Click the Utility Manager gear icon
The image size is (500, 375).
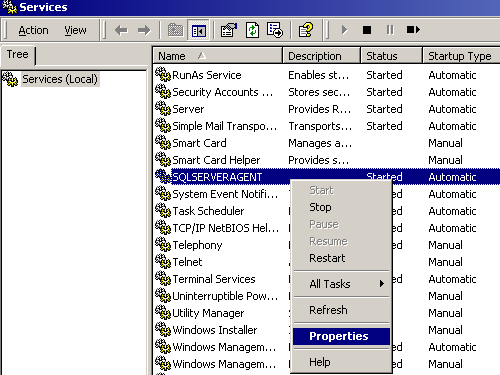tap(163, 312)
